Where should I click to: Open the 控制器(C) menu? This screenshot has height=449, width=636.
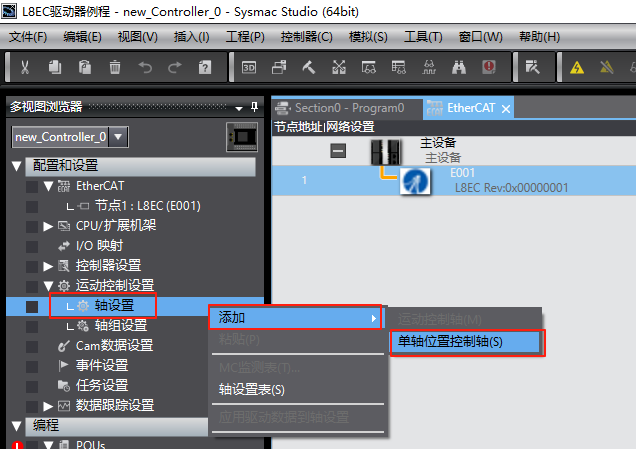tap(307, 37)
